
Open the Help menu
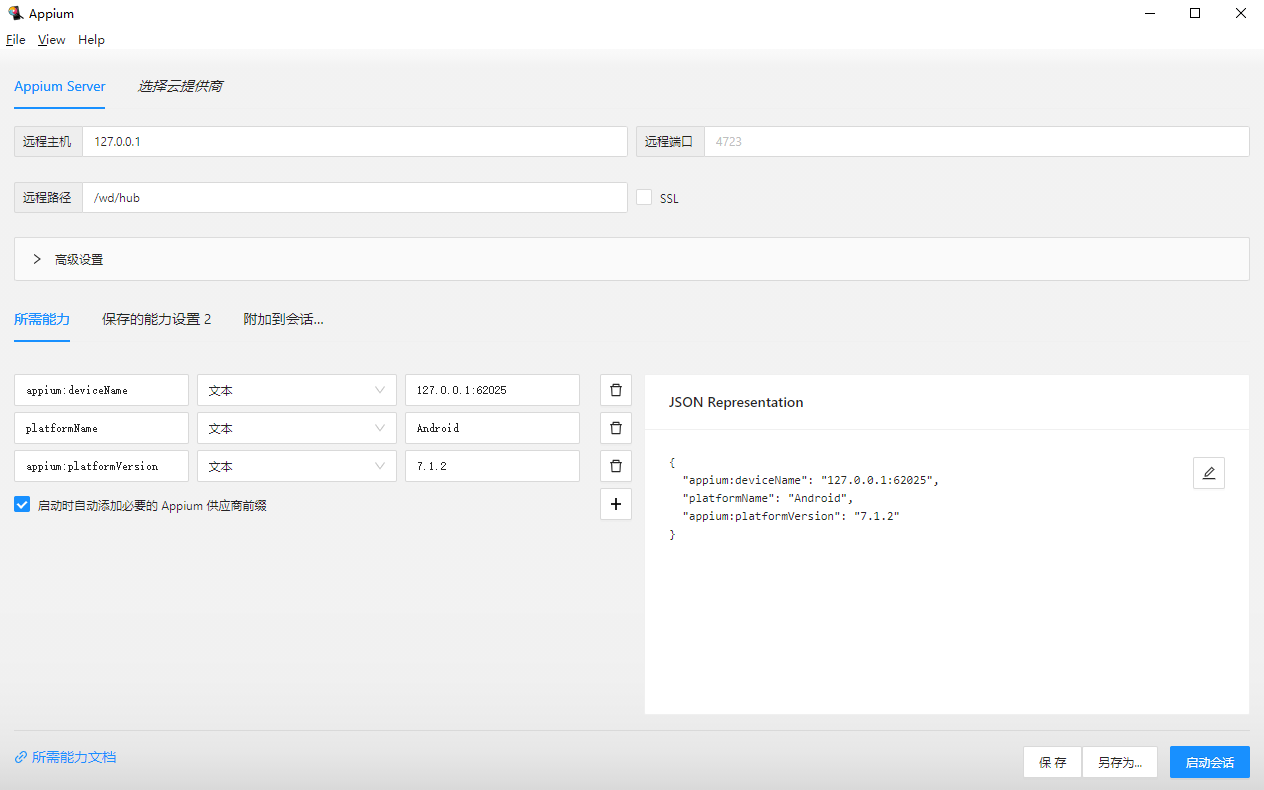point(91,40)
